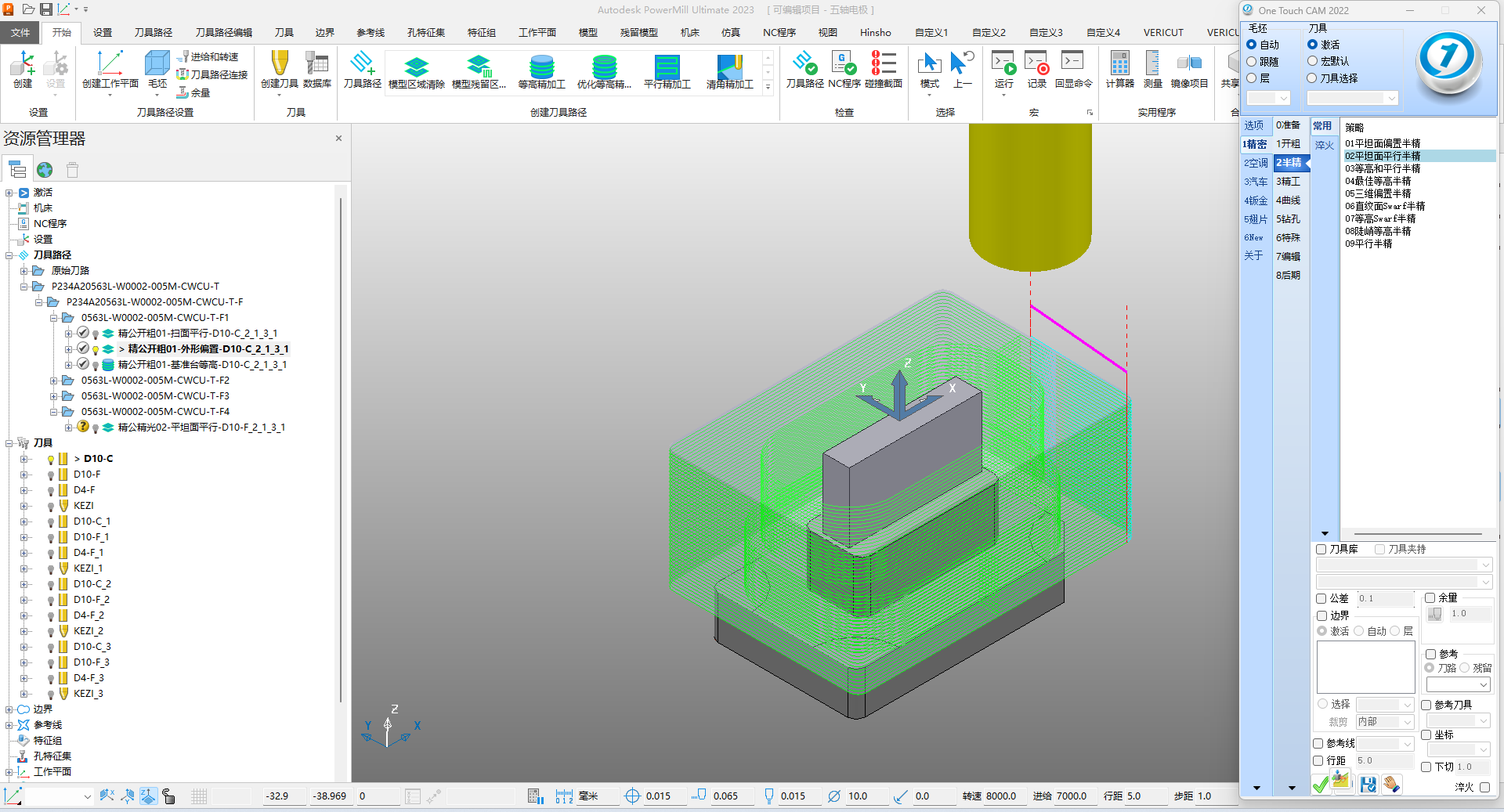Image resolution: width=1504 pixels, height=812 pixels.
Task: Enable the 刀具库 checkbox
Action: [1321, 549]
